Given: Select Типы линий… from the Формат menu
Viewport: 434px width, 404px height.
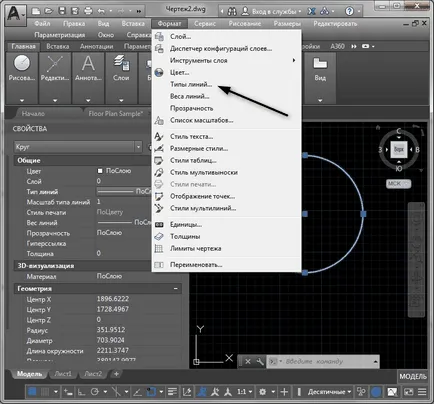Looking at the screenshot, I should (x=191, y=84).
